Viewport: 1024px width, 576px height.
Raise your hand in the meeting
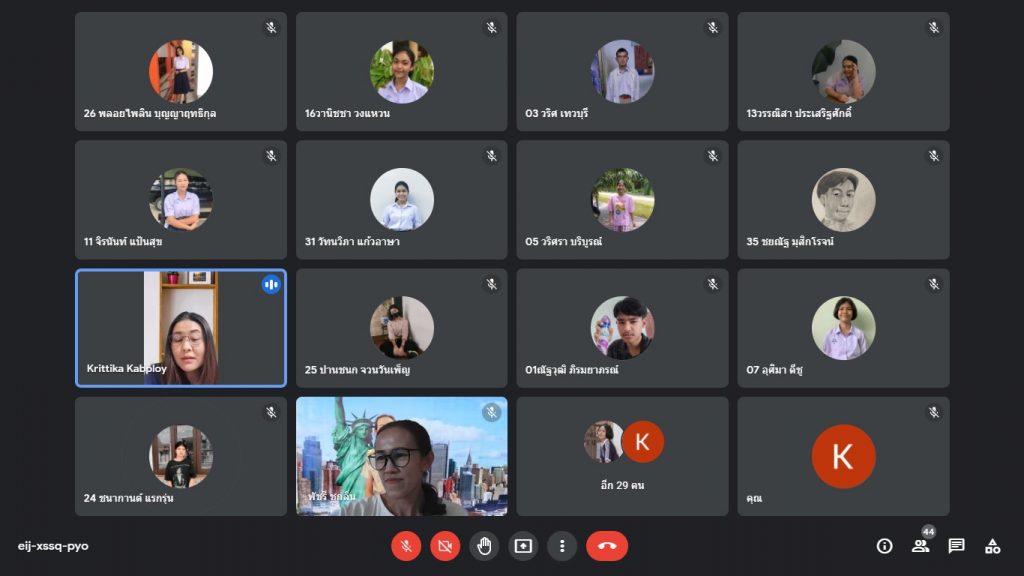[484, 546]
